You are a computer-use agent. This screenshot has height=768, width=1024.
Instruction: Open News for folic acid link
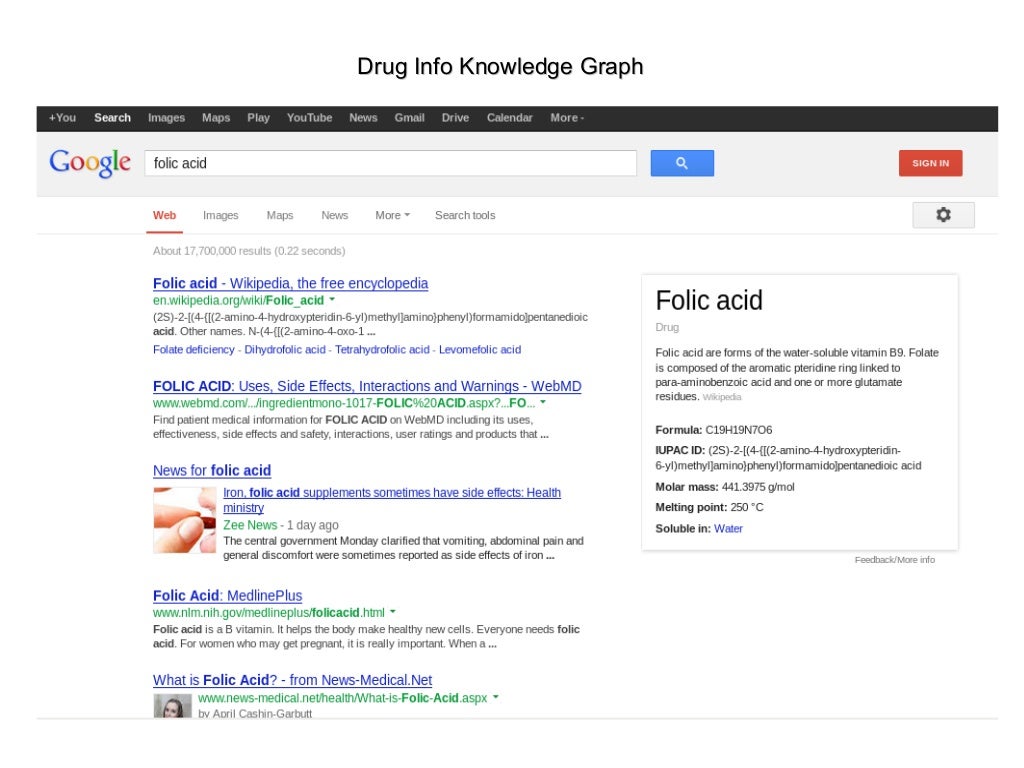pyautogui.click(x=212, y=471)
